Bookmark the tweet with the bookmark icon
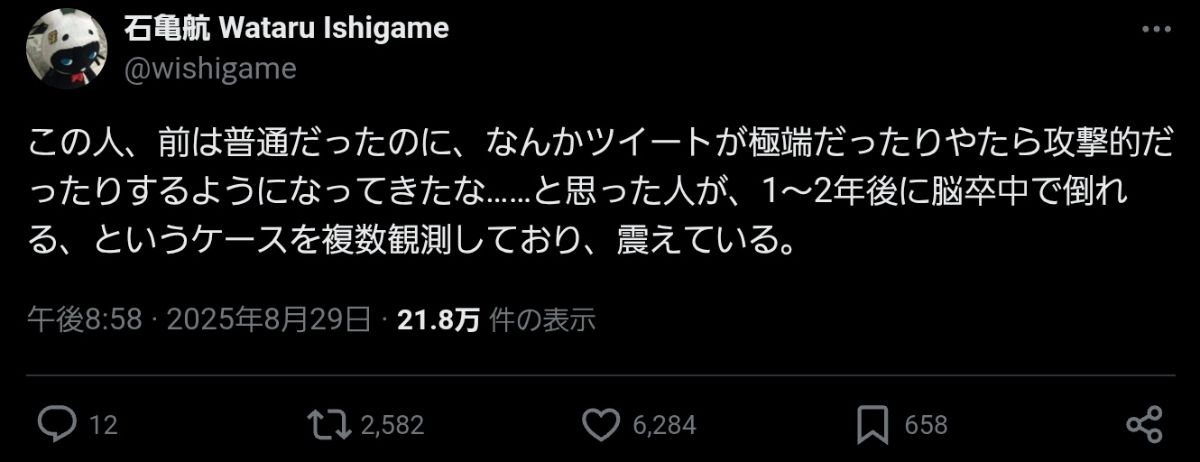 [x=874, y=424]
